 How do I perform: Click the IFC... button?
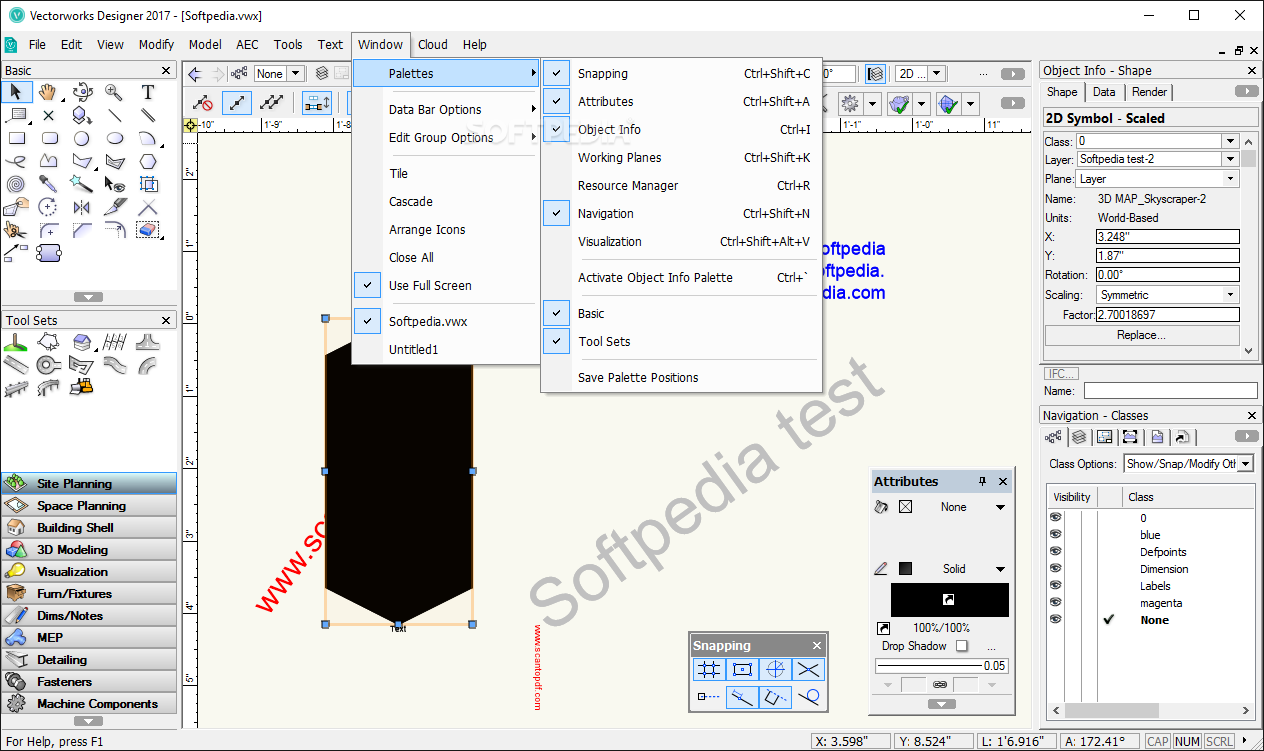(x=1061, y=374)
